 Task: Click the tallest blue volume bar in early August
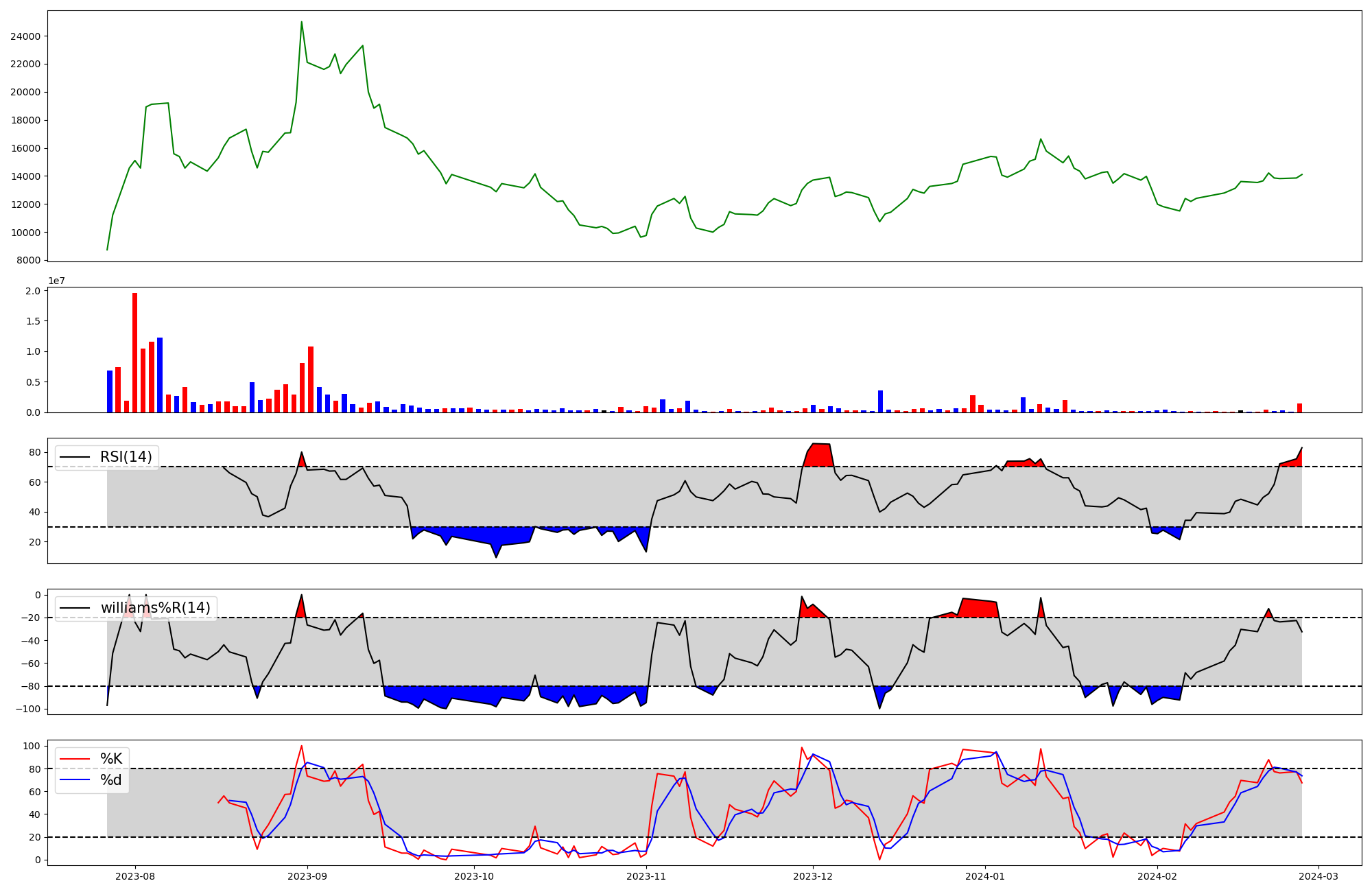160,375
